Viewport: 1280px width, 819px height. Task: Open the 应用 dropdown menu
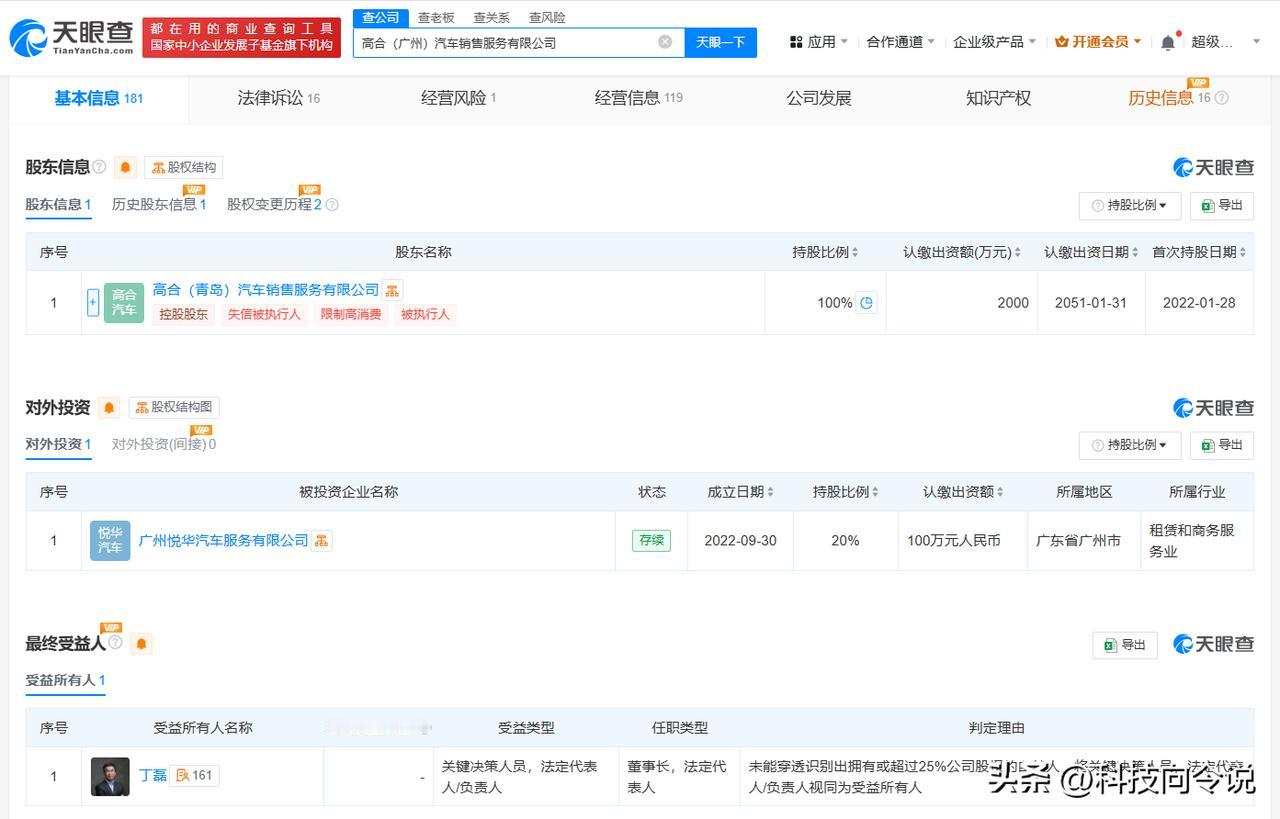(x=819, y=42)
